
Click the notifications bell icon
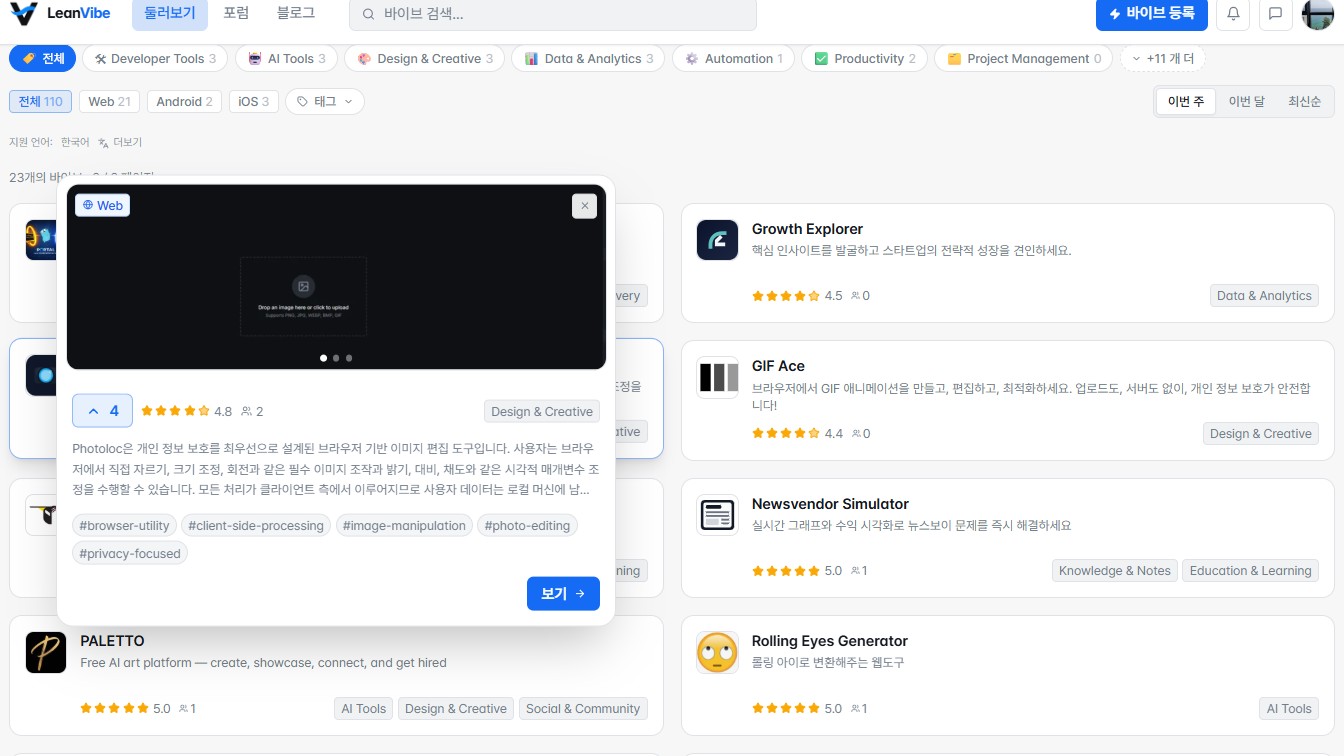coord(1233,14)
